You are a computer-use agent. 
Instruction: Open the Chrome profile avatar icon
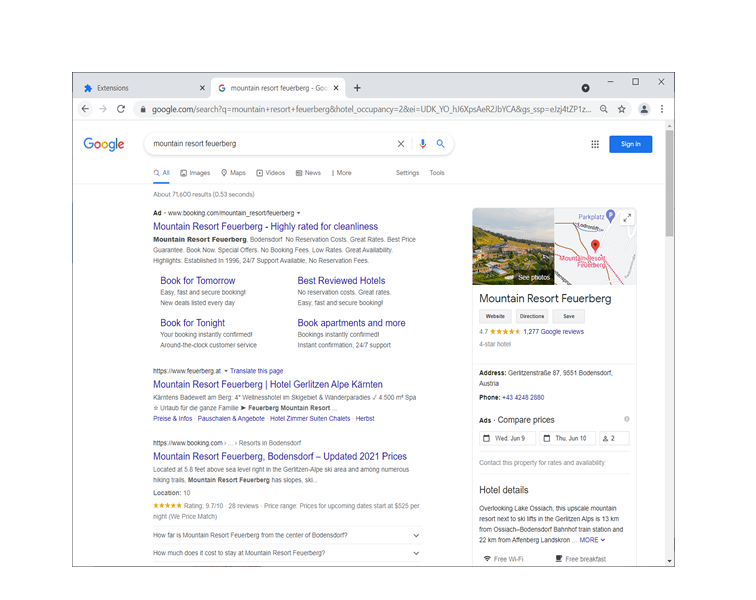point(644,109)
